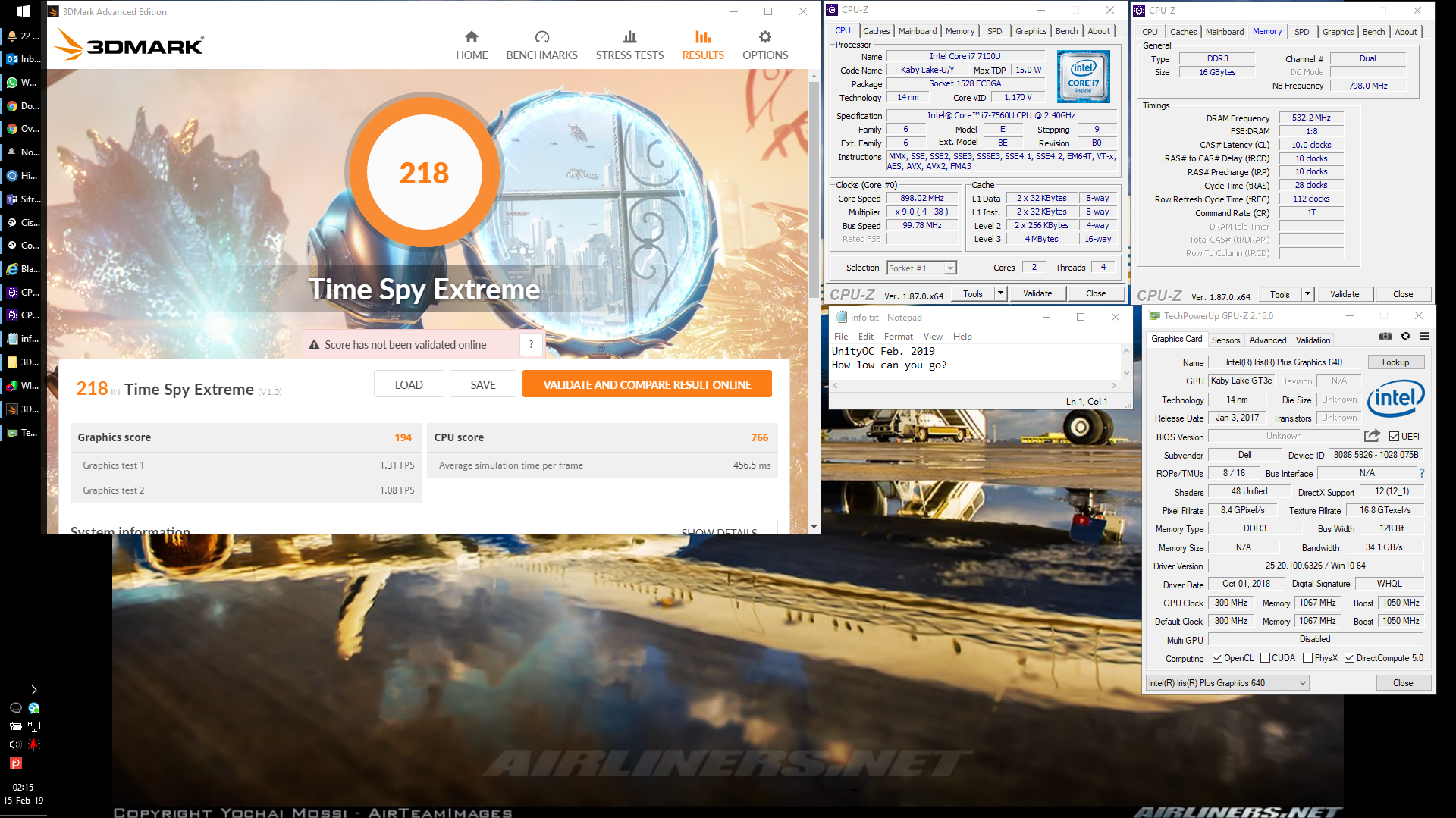This screenshot has width=1456, height=818.
Task: Switch to the Validation tab in GPU-Z
Action: 1313,340
